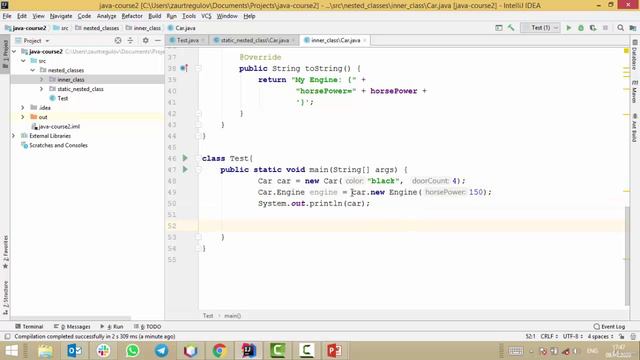Collapse the src folder
The height and width of the screenshot is (360, 640).
point(23,61)
